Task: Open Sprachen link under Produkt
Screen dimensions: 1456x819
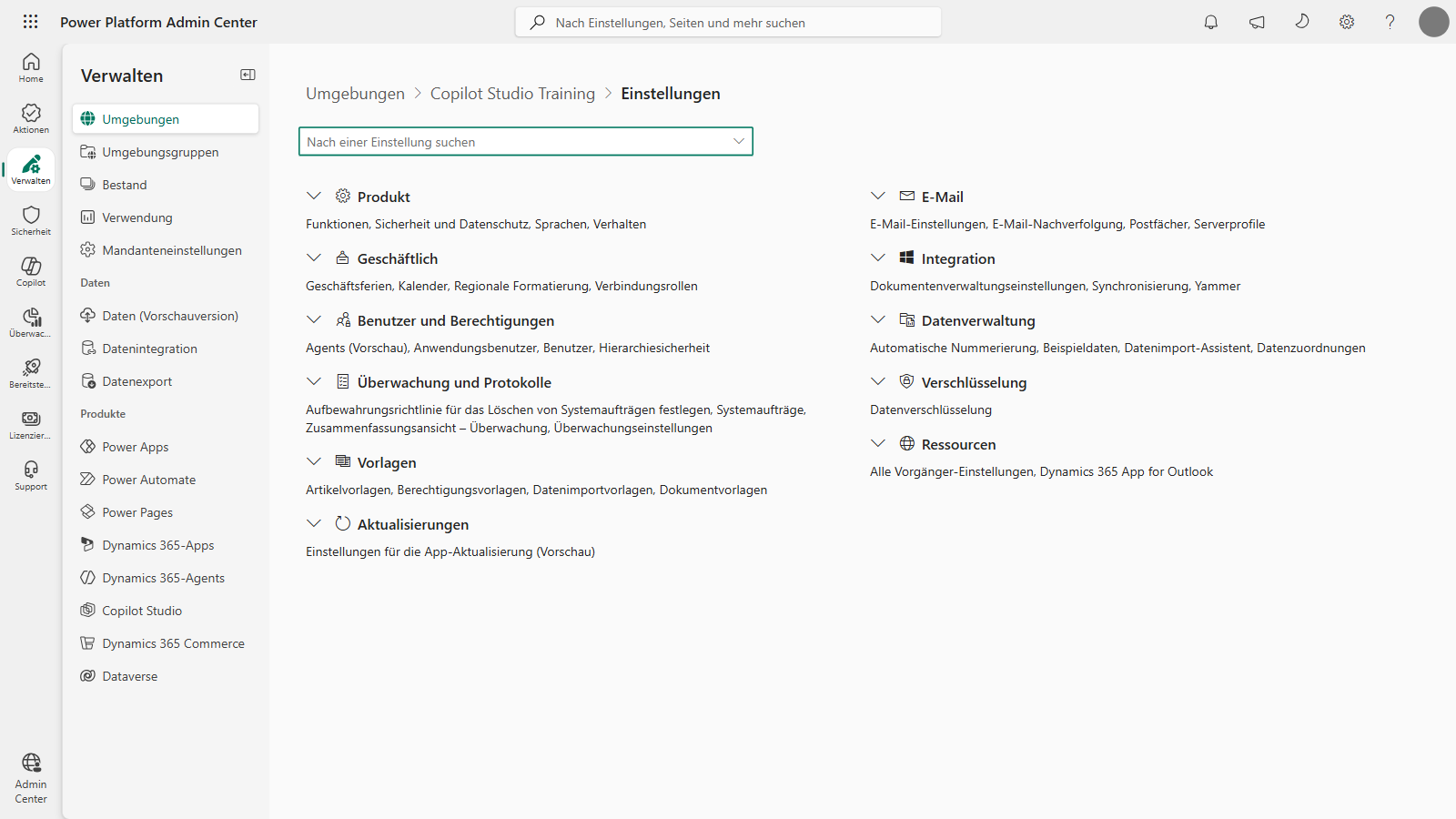Action: [561, 224]
